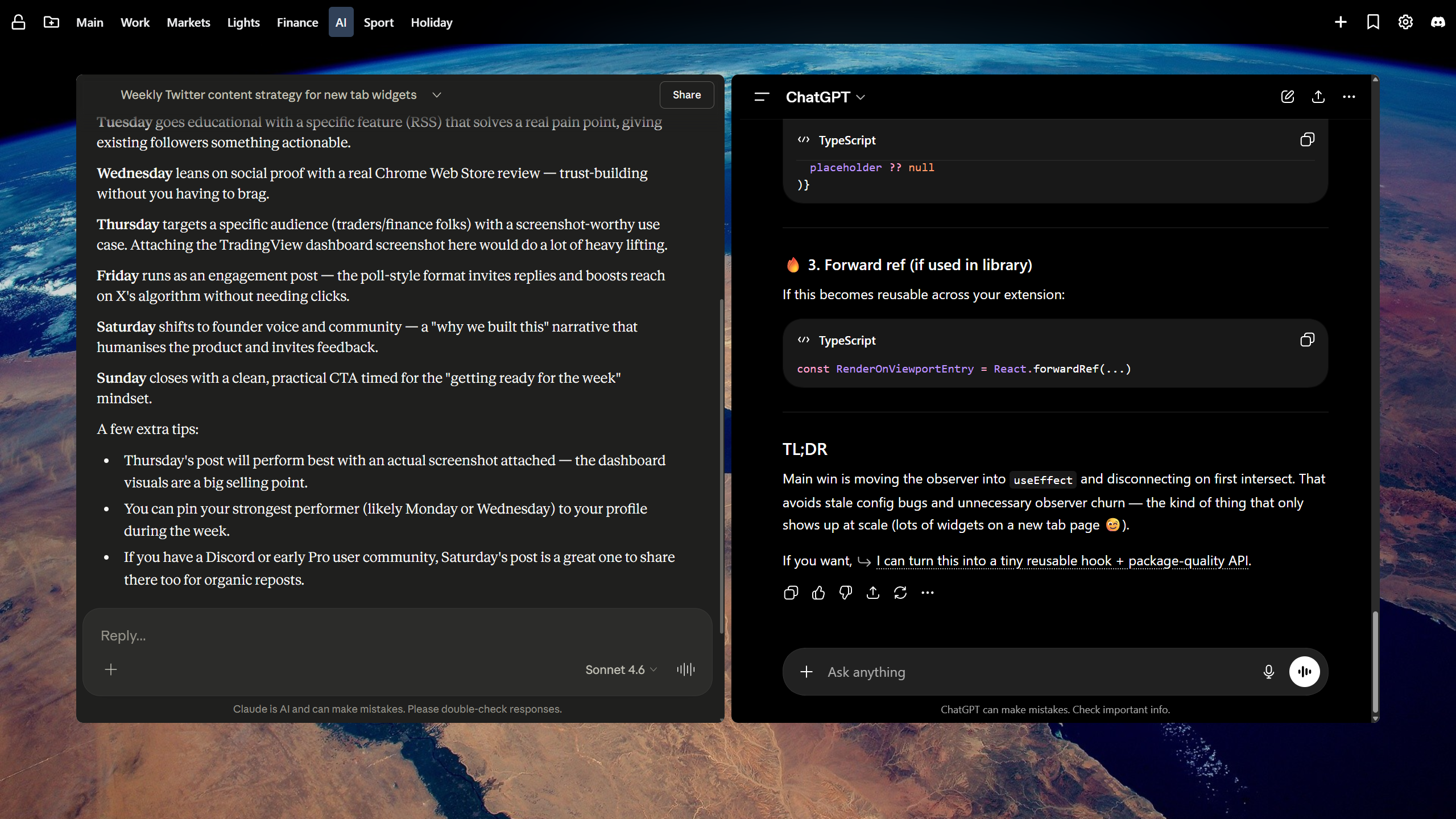Switch to the Holiday tab

432,22
